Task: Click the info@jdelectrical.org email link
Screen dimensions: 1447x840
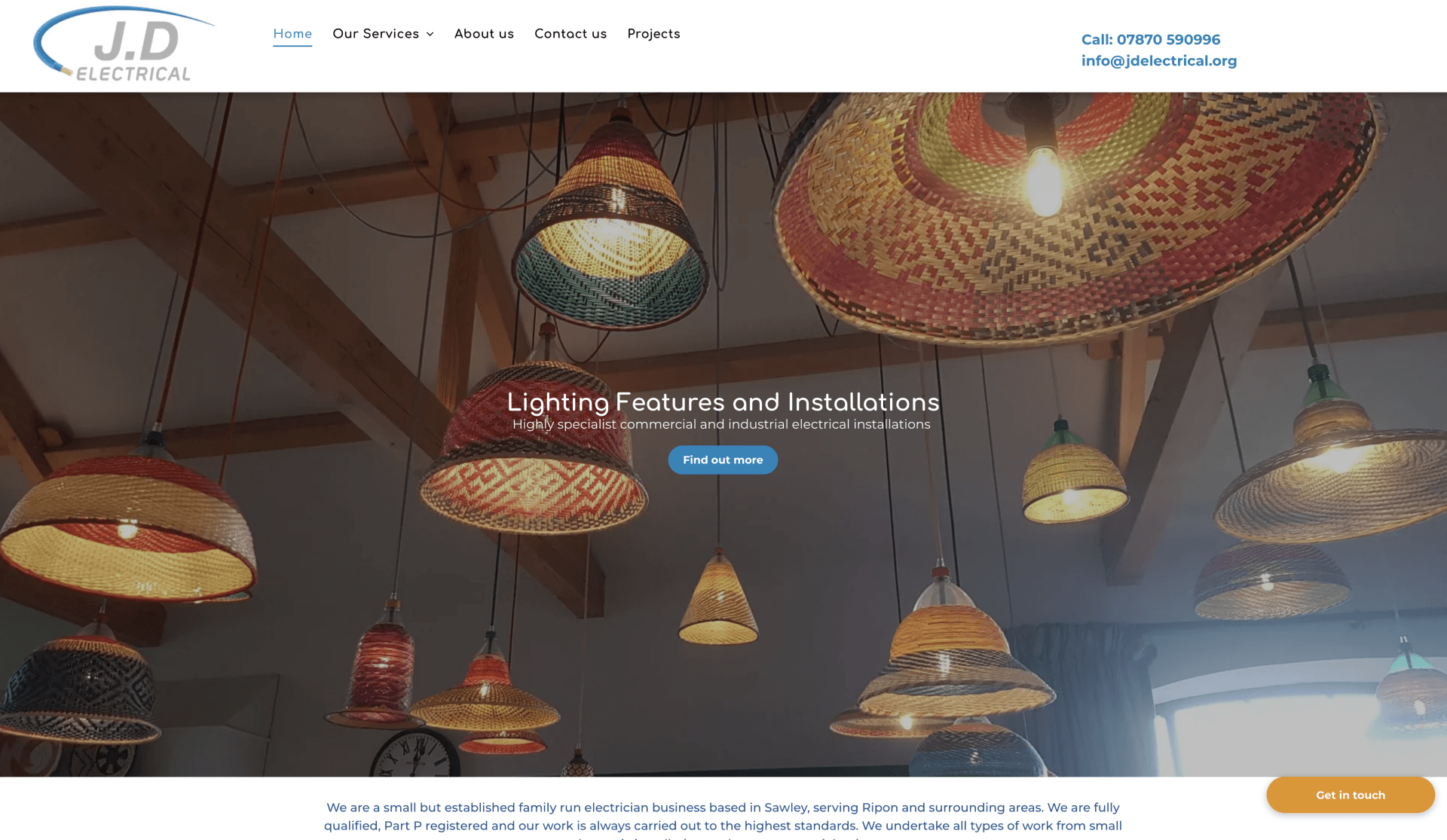Action: click(x=1158, y=60)
